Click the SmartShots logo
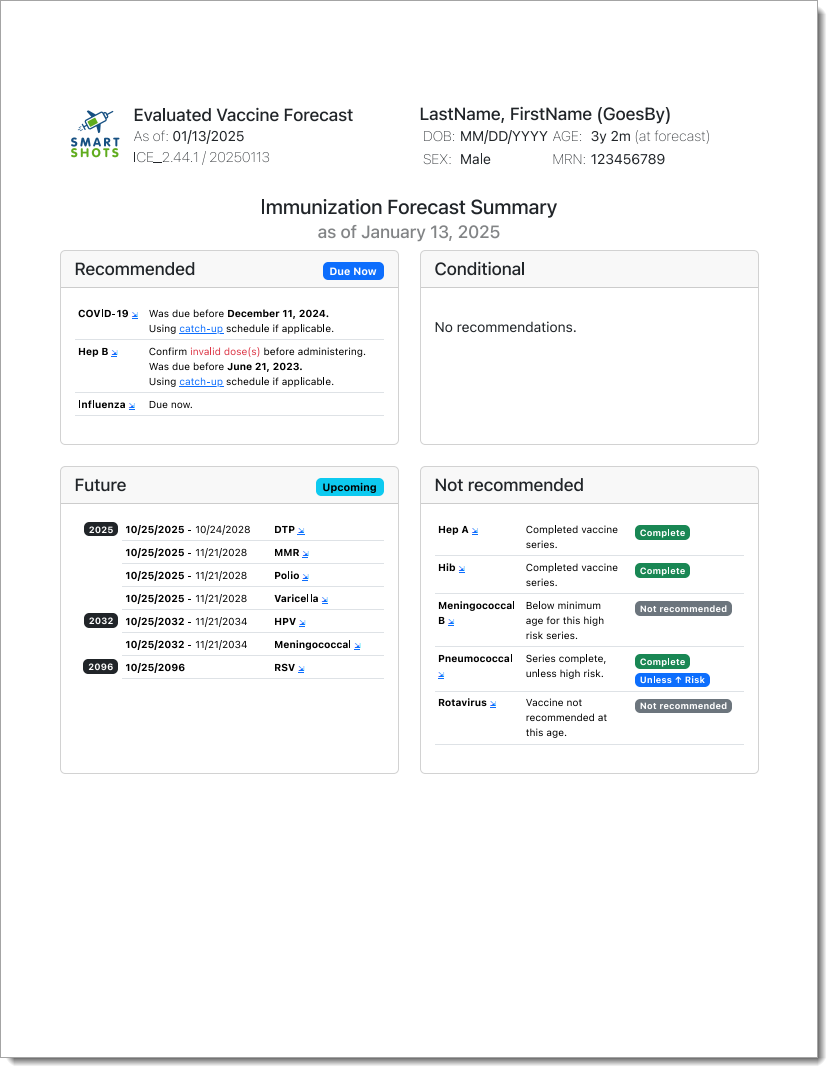This screenshot has height=1073, width=833. click(x=95, y=134)
